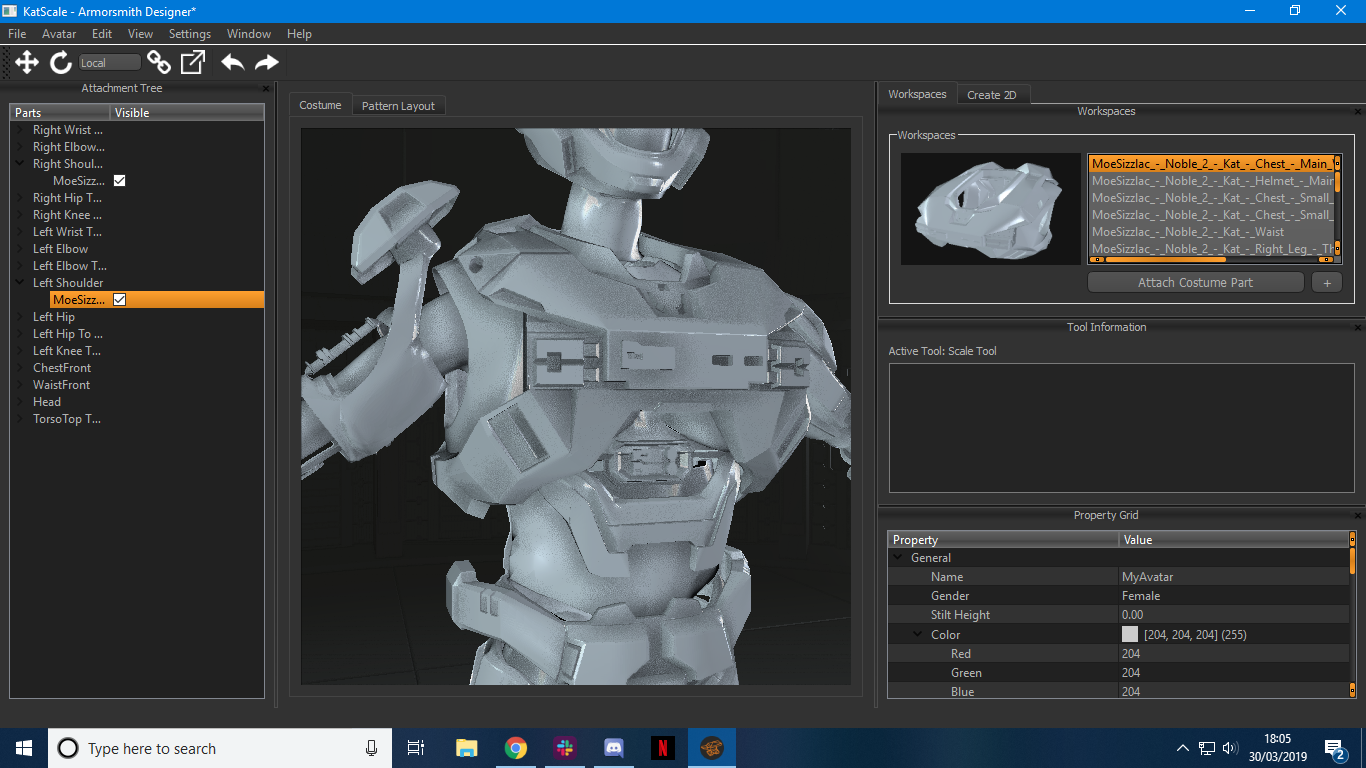This screenshot has width=1366, height=768.
Task: Expand the Head tree node
Action: tap(20, 402)
